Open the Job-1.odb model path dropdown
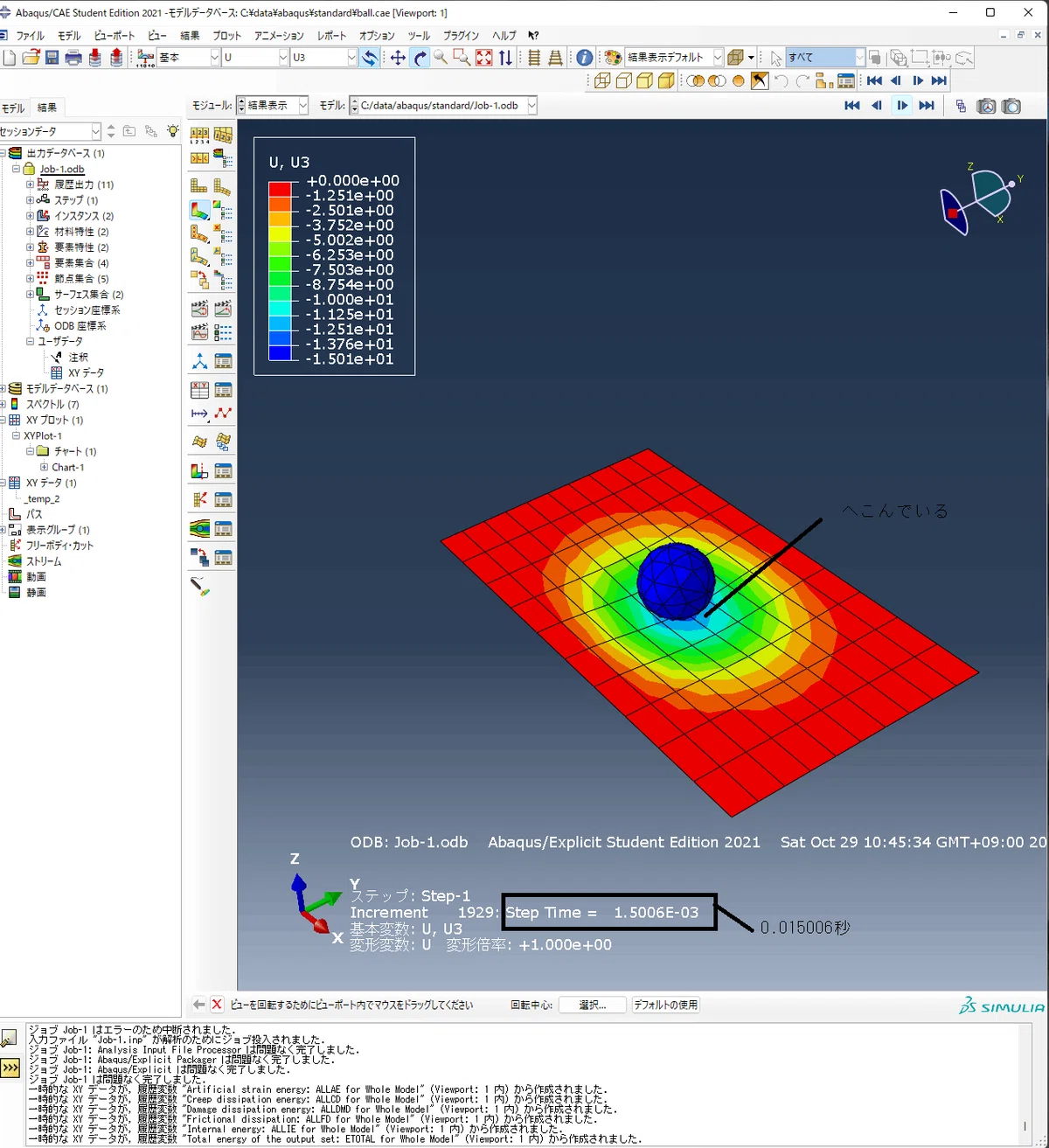1049x1148 pixels. (531, 106)
